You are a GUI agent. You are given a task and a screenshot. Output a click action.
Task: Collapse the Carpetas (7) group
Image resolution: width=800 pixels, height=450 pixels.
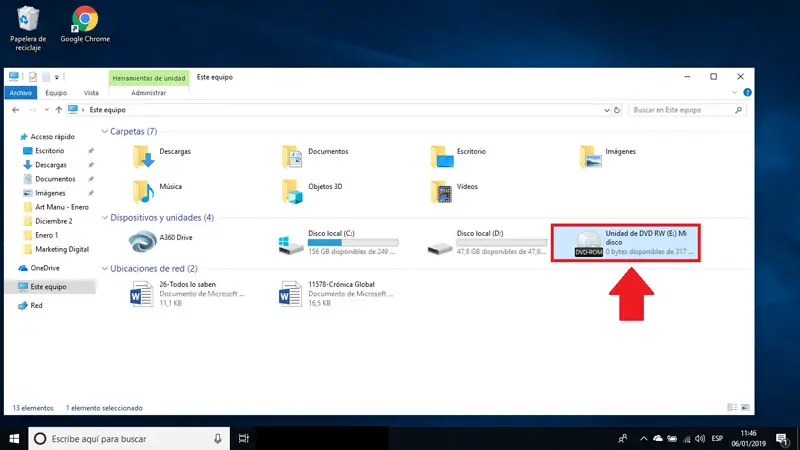point(105,131)
